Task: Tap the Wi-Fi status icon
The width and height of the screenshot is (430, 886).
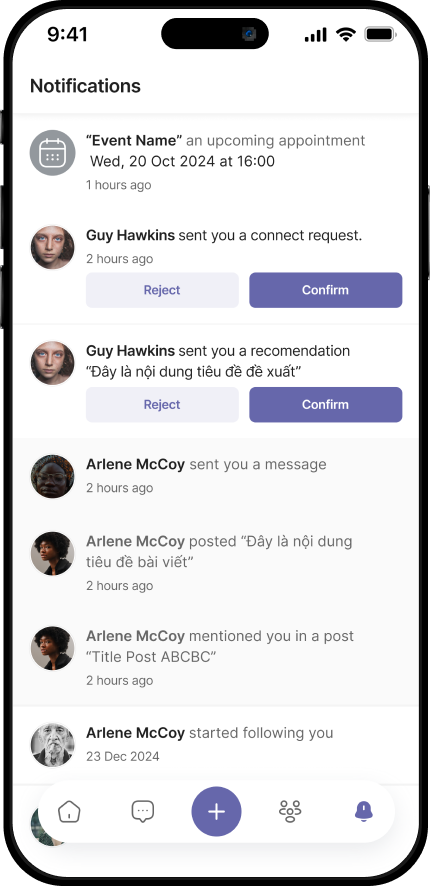Action: (345, 34)
